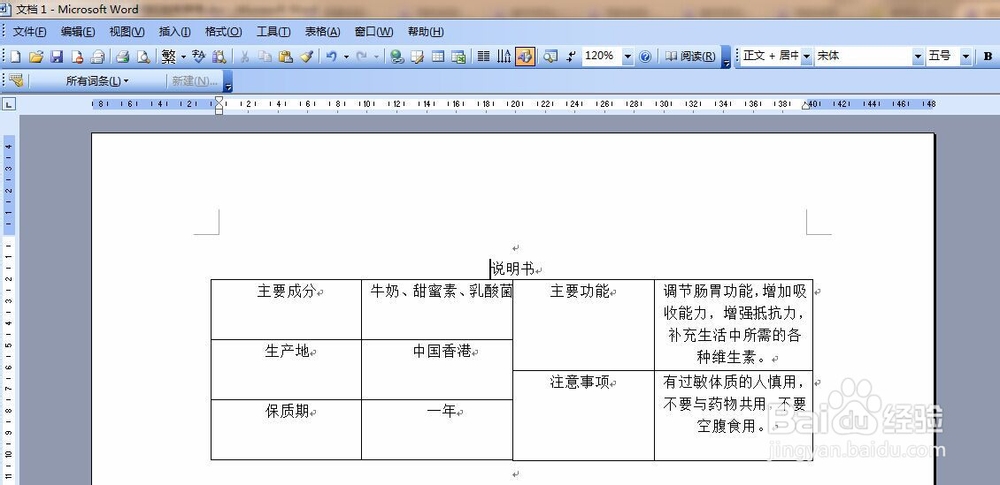1000x485 pixels.
Task: Toggle the Document Map pane
Action: pos(550,57)
